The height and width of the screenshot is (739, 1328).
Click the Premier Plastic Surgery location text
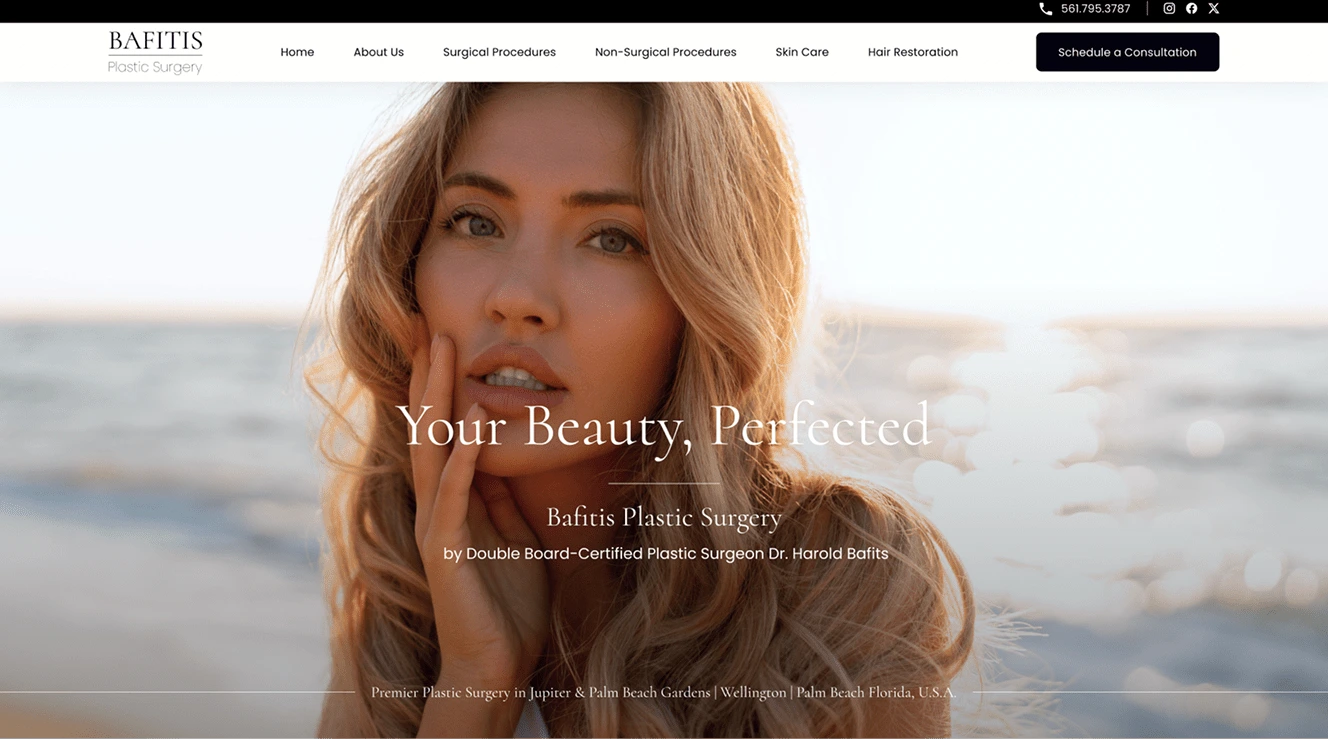(x=663, y=691)
